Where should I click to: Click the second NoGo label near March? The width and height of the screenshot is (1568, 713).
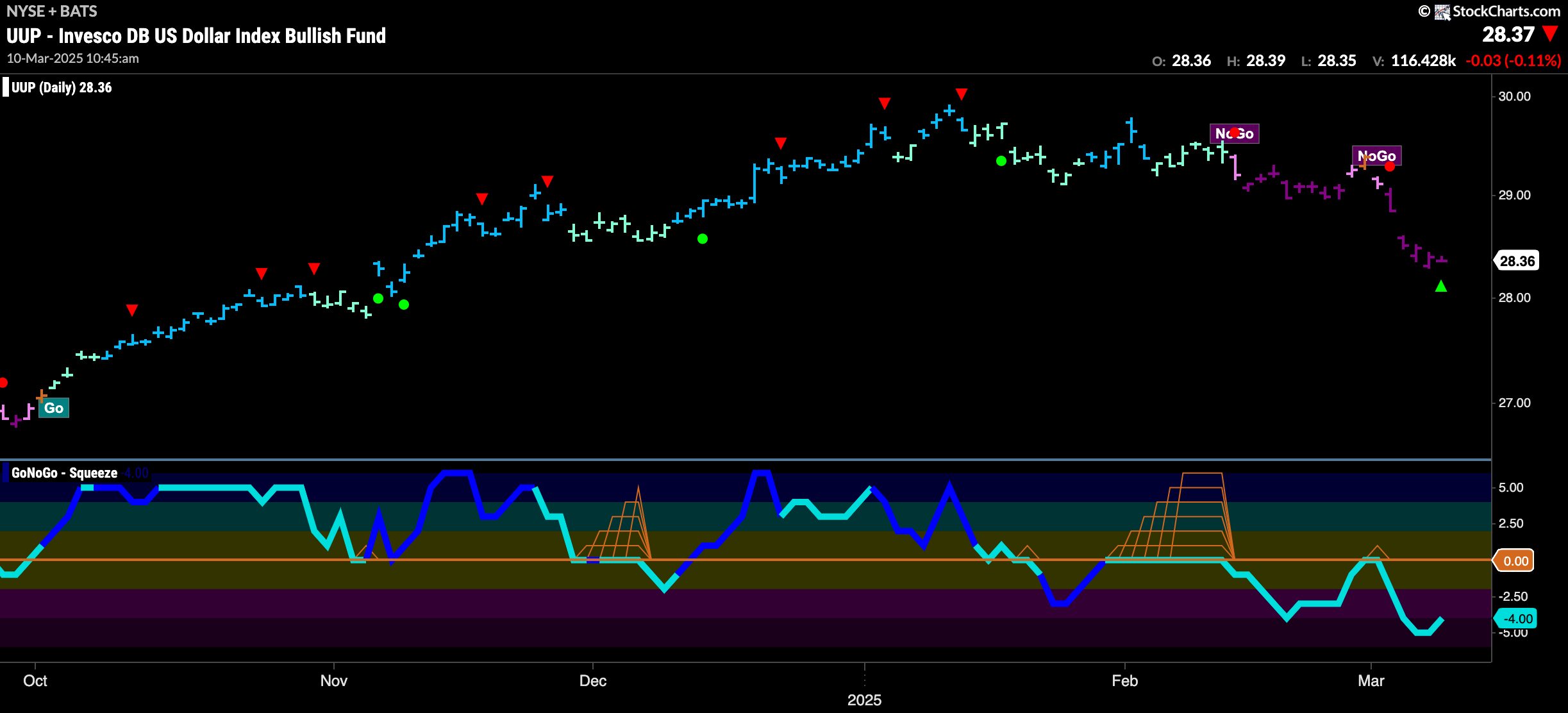(x=1376, y=156)
